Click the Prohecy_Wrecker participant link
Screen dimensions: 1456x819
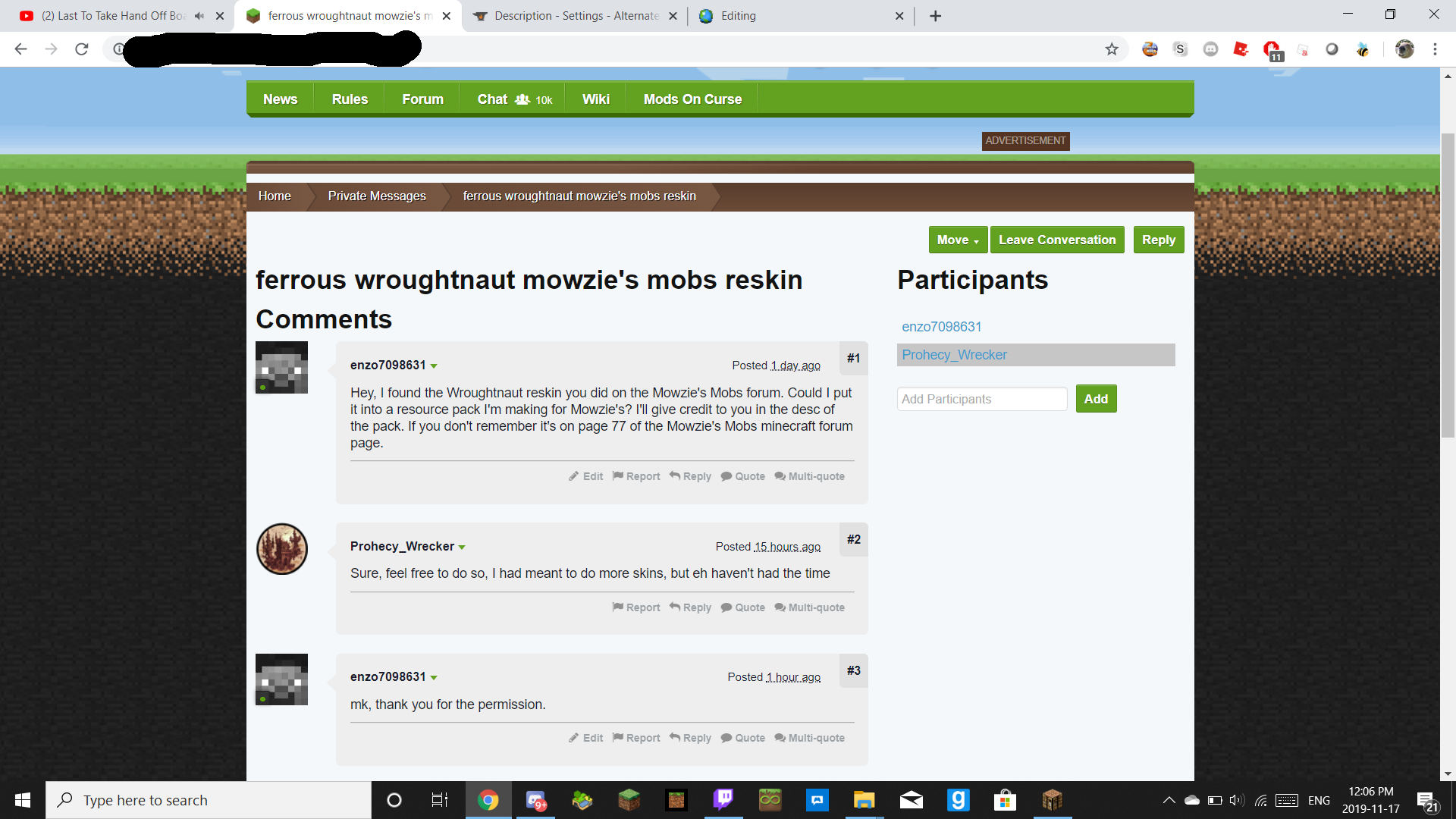coord(954,355)
